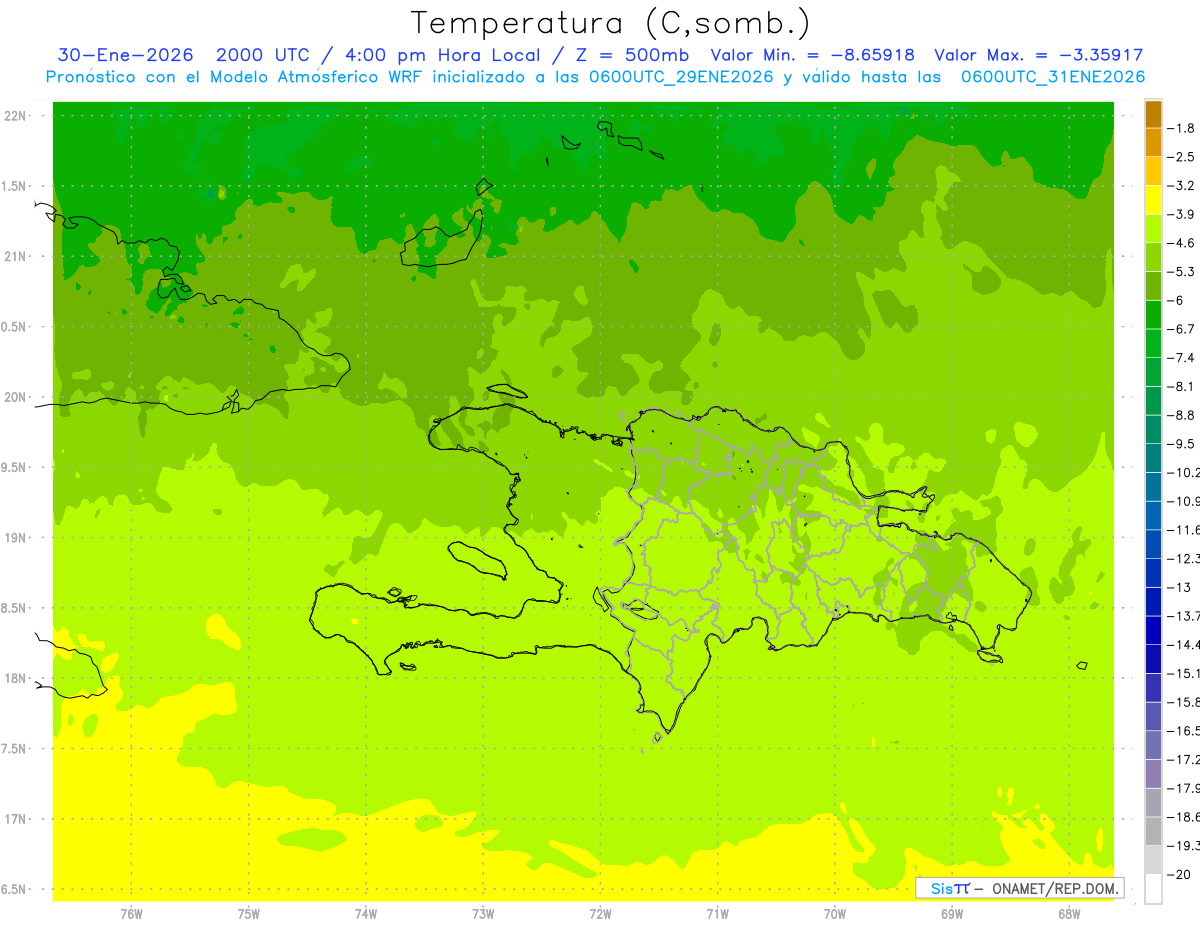The image size is (1200, 927).
Task: Click the '-2.5' colorbar value label
Action: [1181, 157]
